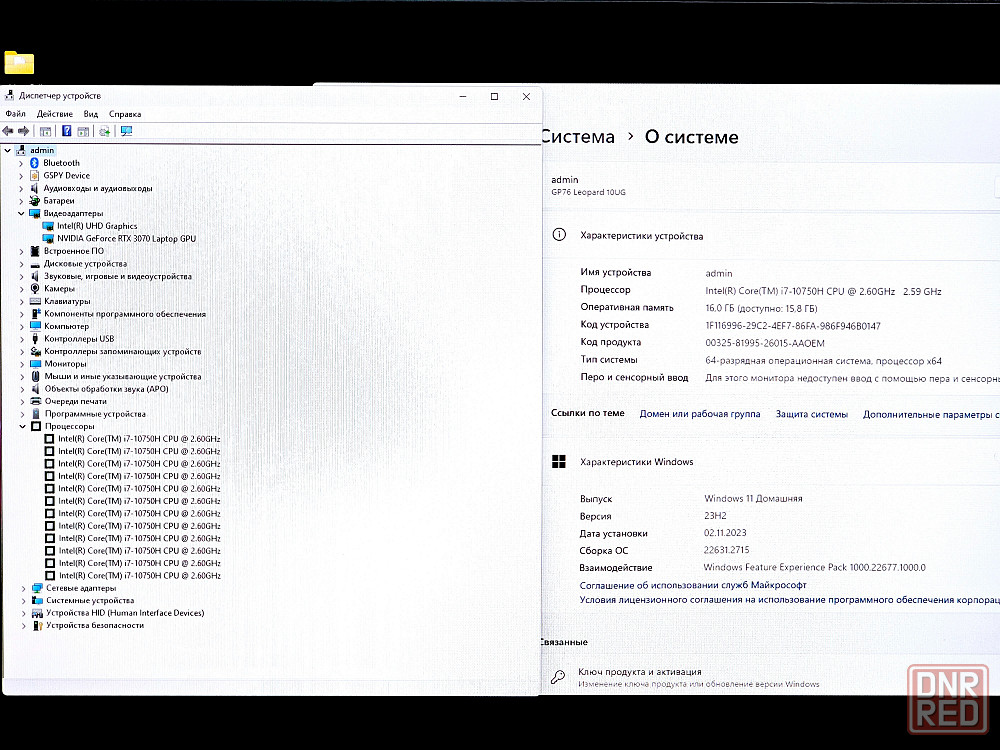Click the Характеристики устройства section header
The width and height of the screenshot is (1000, 750).
(x=642, y=236)
